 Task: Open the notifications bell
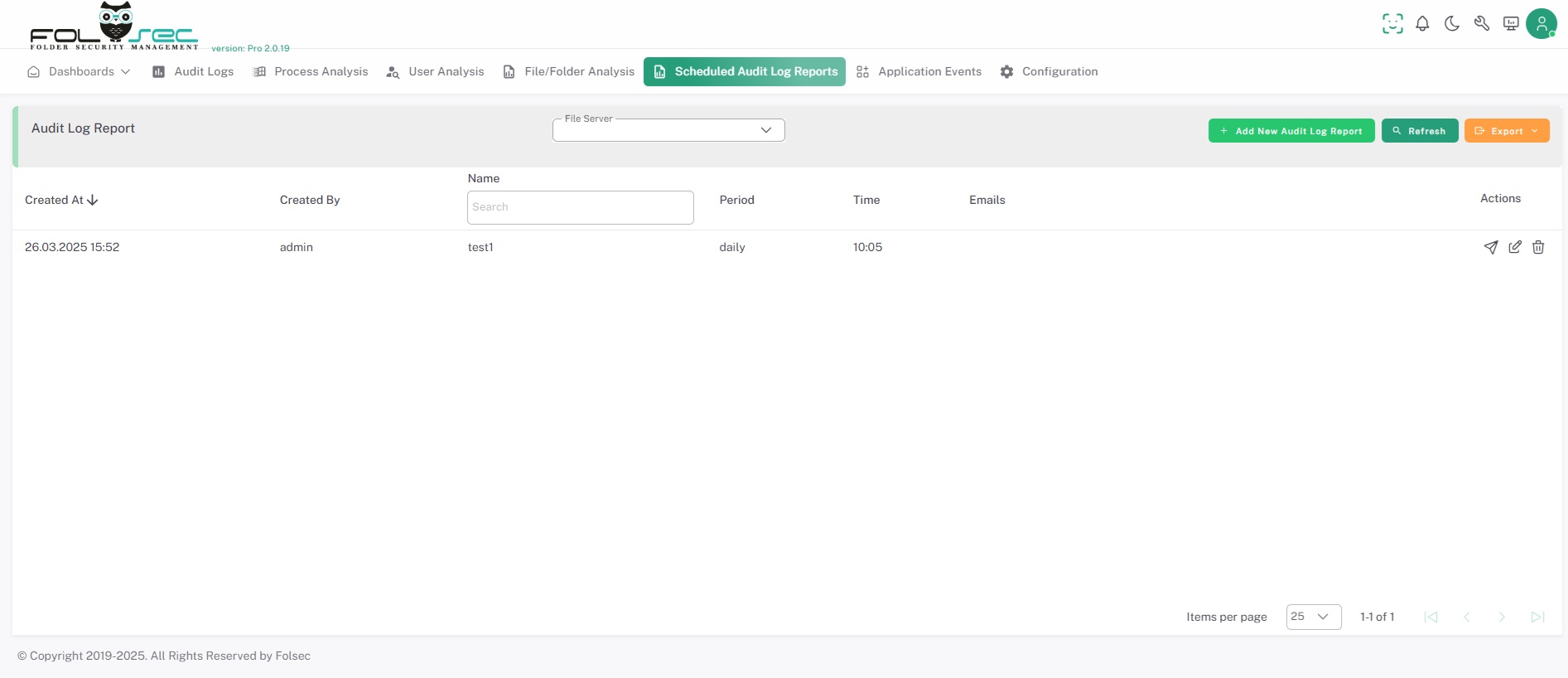[x=1422, y=24]
